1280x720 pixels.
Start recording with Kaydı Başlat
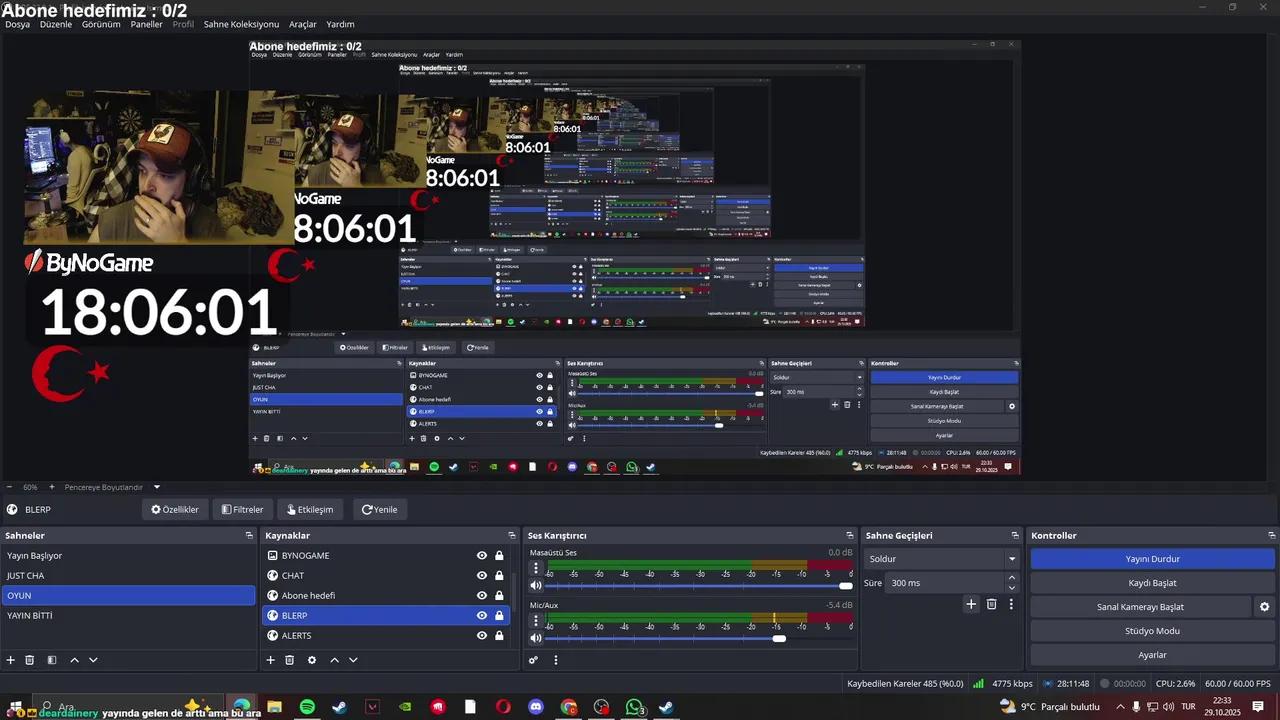coord(1152,583)
